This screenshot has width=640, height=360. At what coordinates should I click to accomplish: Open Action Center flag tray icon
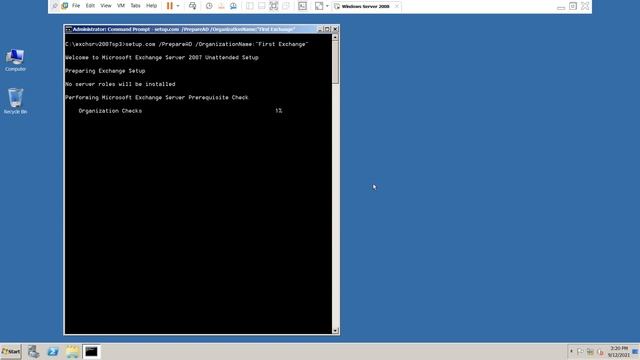click(580, 352)
